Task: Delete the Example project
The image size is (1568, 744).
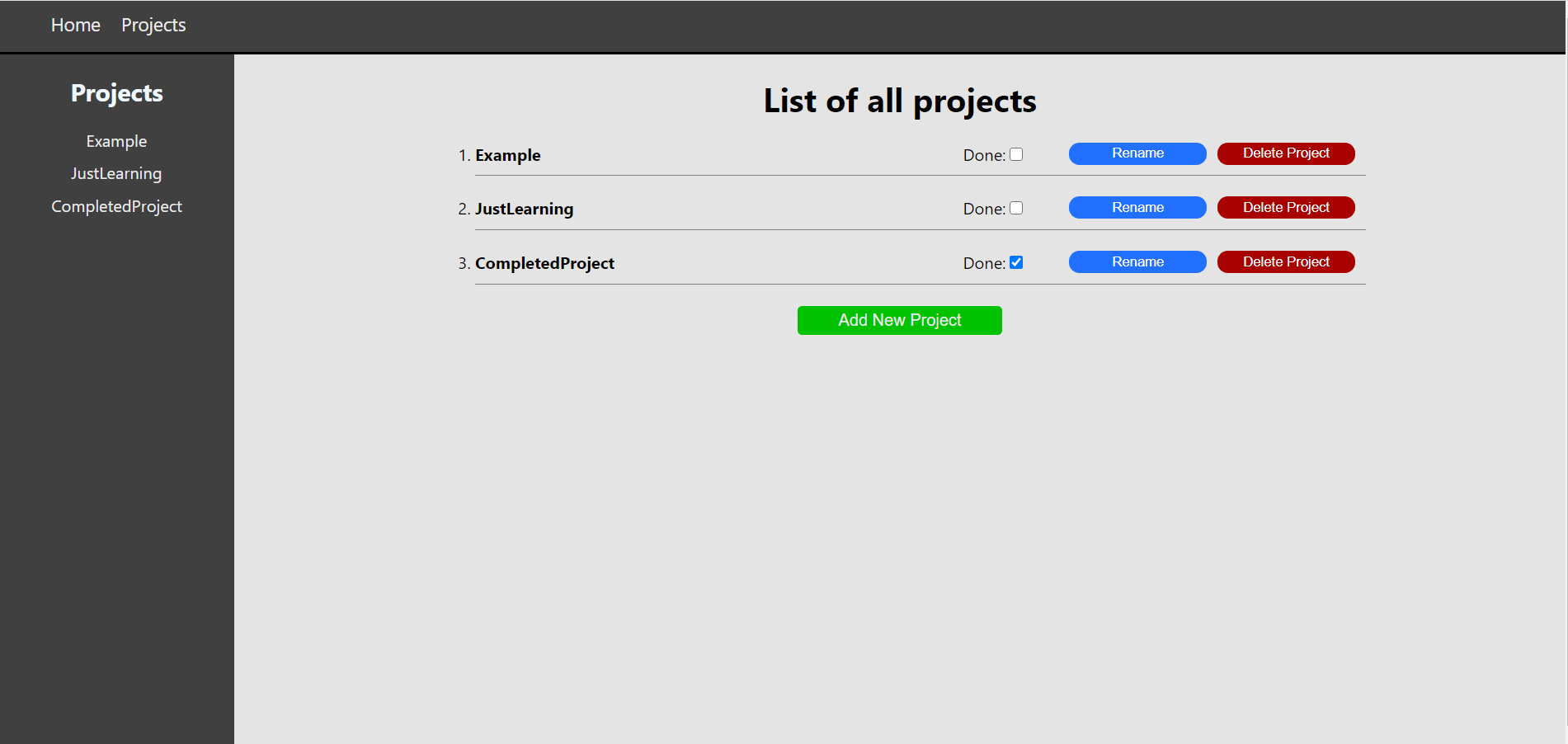Action: point(1285,153)
